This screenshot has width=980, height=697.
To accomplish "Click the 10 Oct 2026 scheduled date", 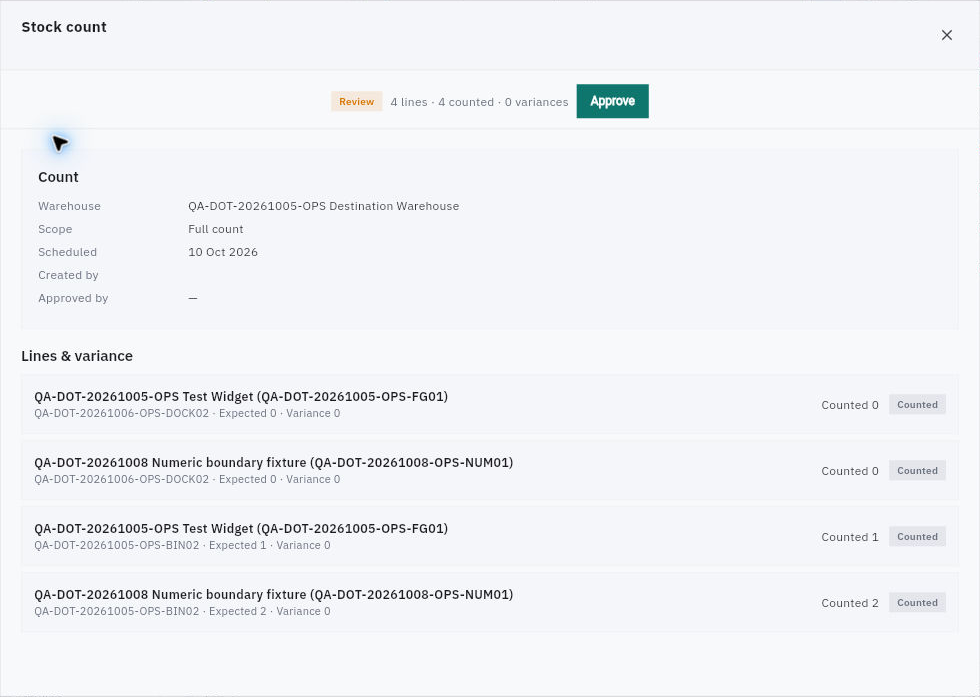I will (x=222, y=253).
